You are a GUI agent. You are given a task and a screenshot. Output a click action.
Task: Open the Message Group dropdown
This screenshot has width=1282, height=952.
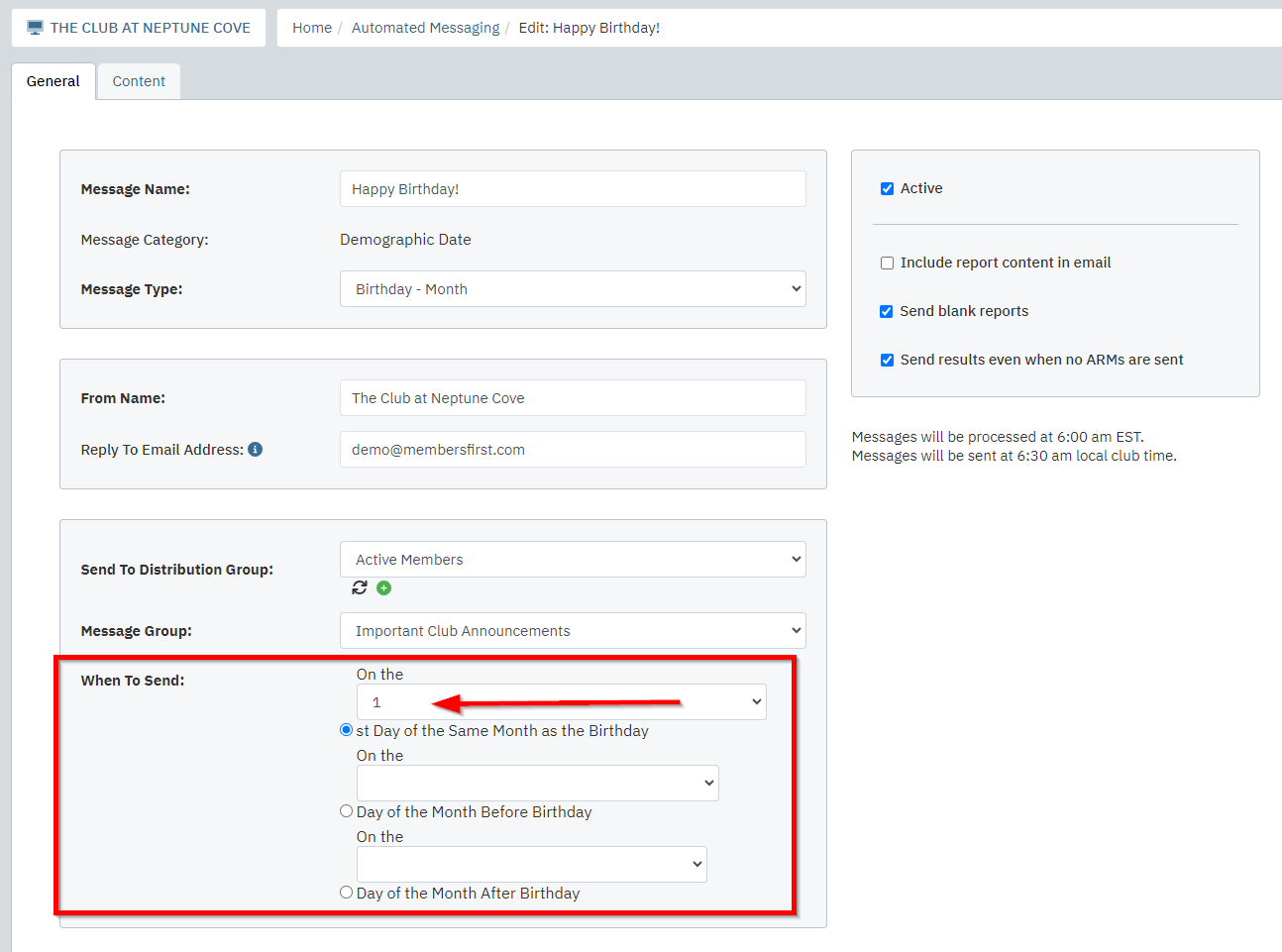tap(573, 631)
